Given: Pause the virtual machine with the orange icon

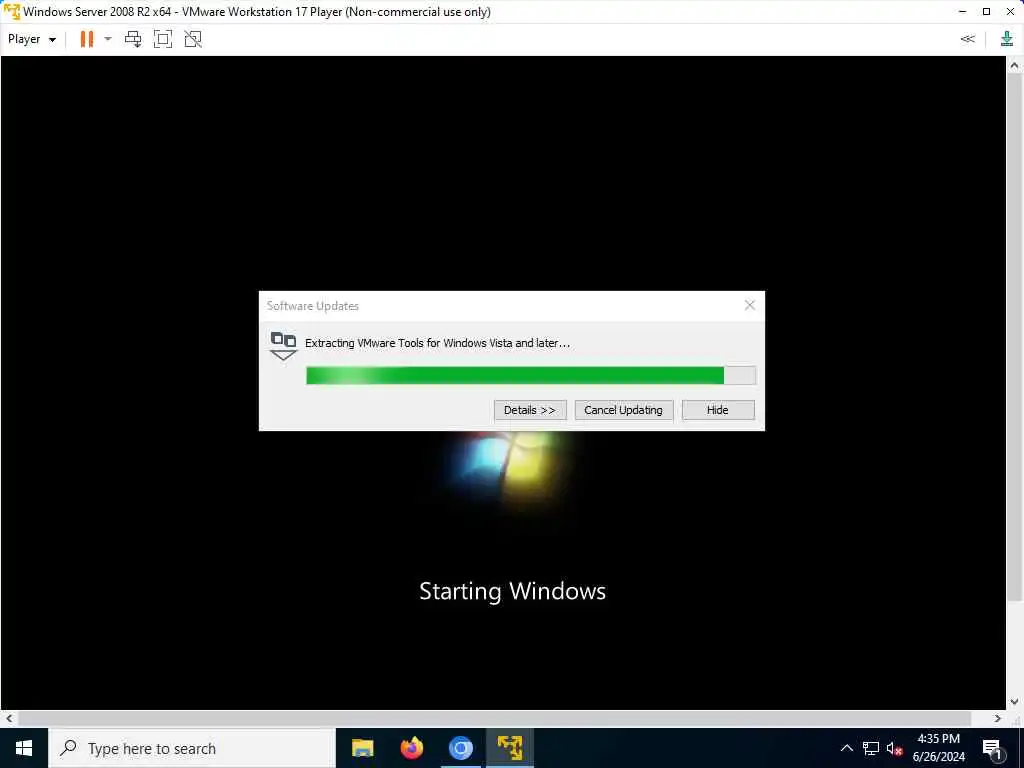Looking at the screenshot, I should click(87, 39).
